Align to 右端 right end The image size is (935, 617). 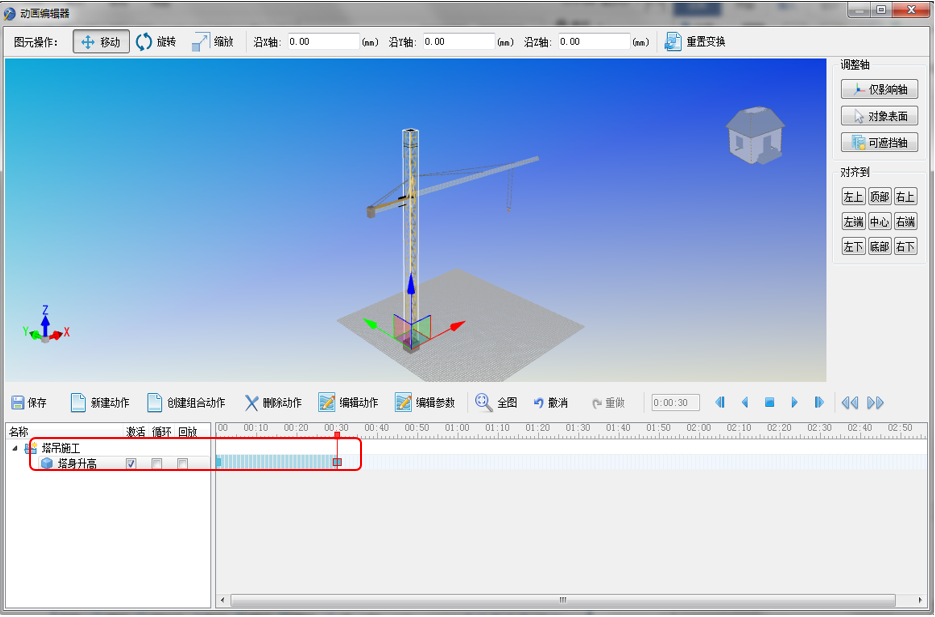tap(905, 222)
